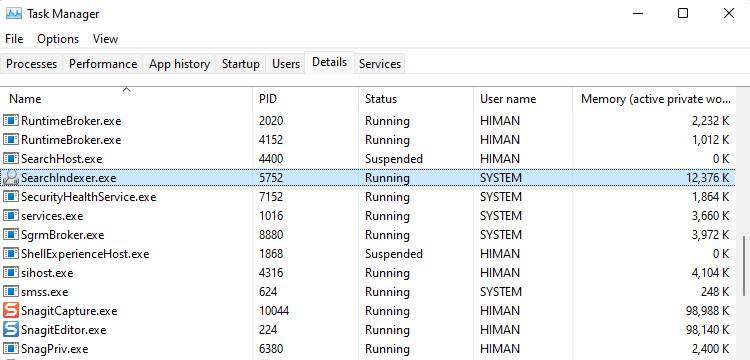Click the Task Manager title bar icon
The height and width of the screenshot is (360, 750).
pyautogui.click(x=13, y=13)
